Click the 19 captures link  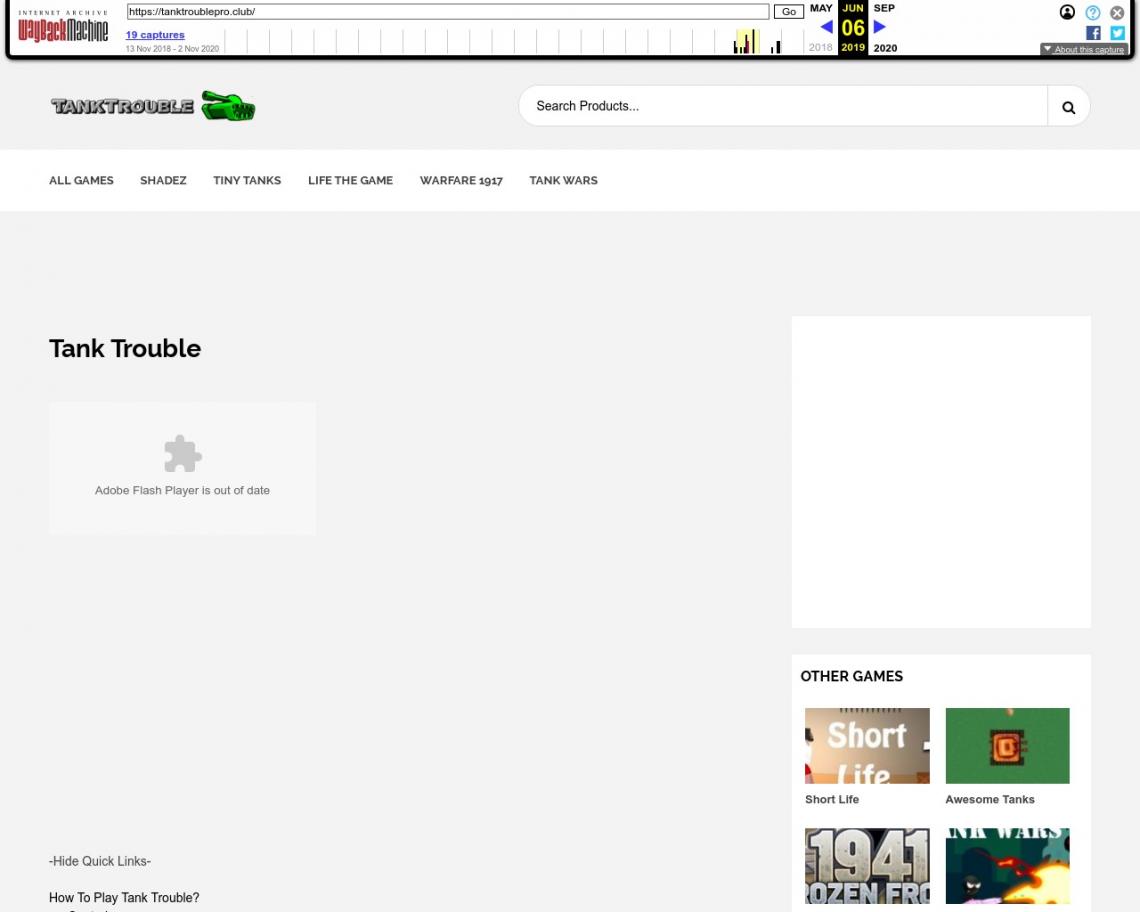155,35
